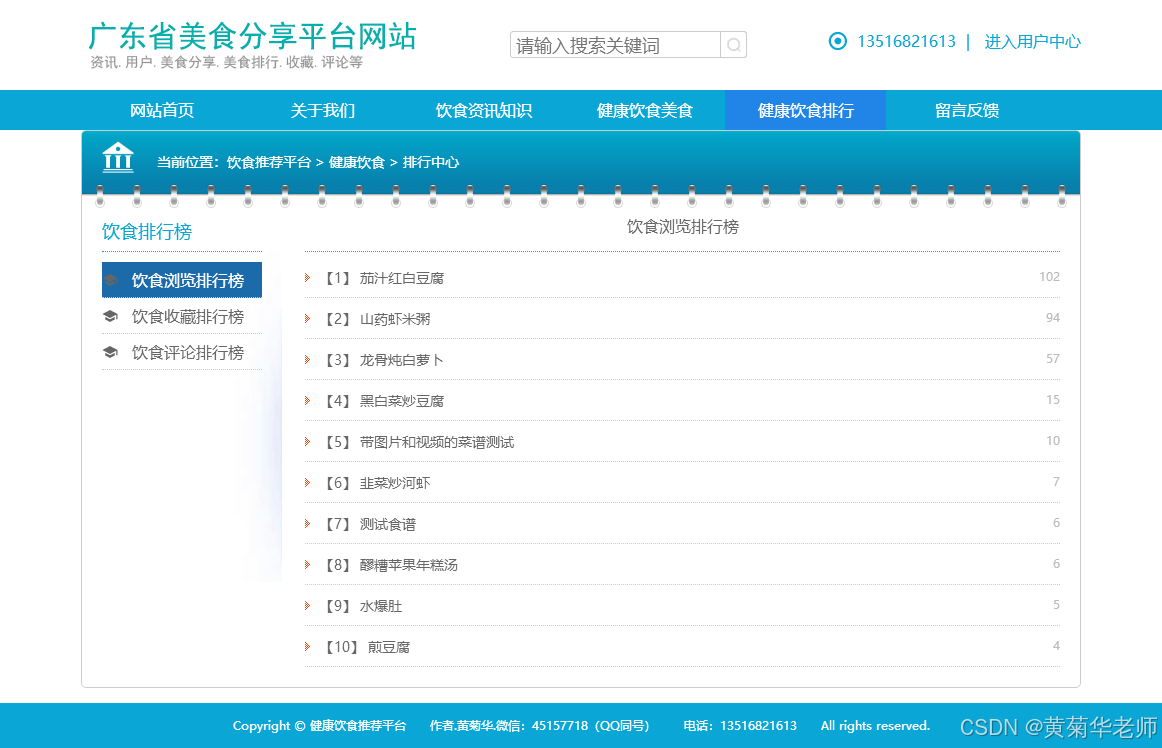1162x748 pixels.
Task: Click the orange arrow beside 龙骨炖白萝卜
Action: 308,360
